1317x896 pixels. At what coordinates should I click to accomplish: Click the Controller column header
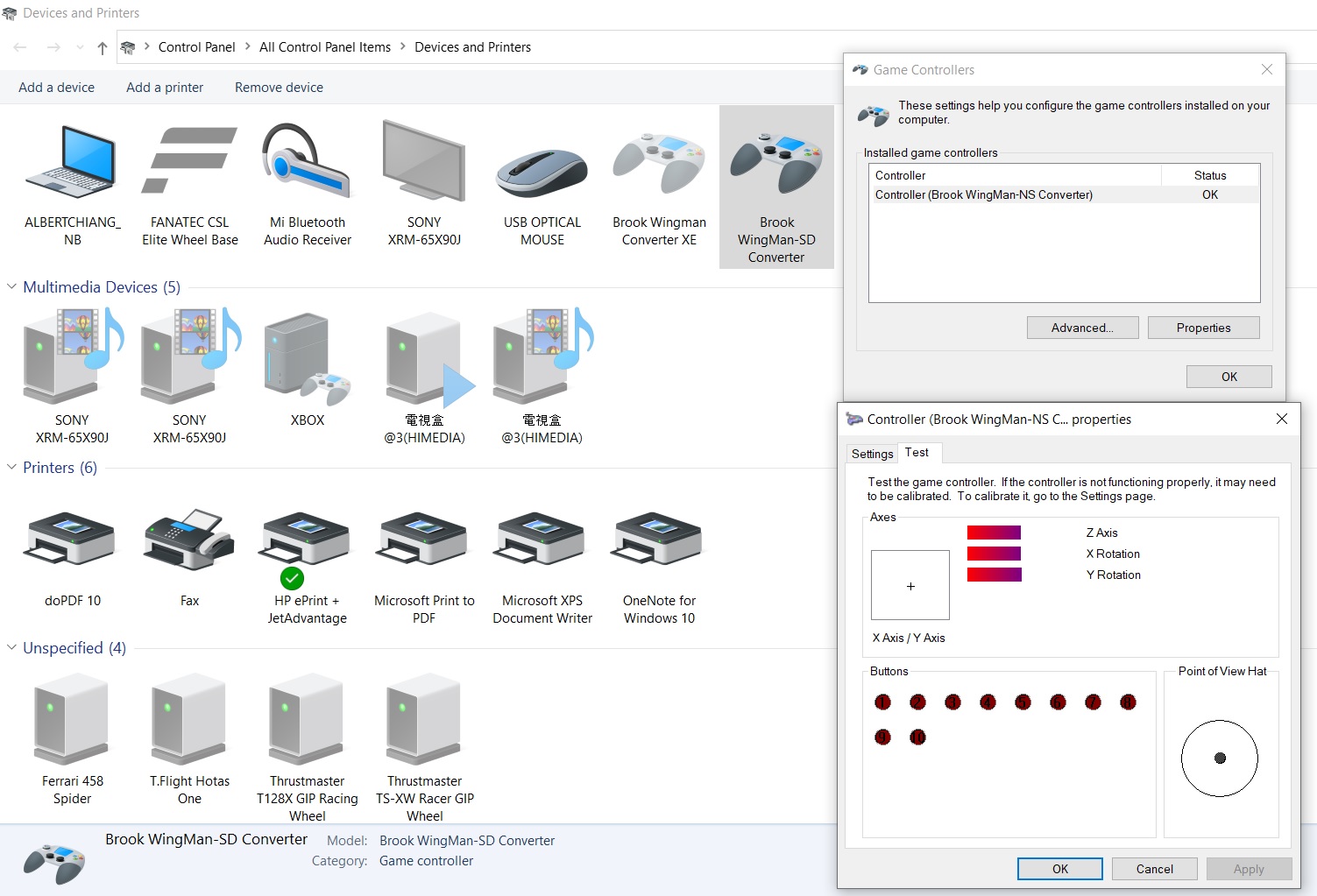coord(1016,175)
